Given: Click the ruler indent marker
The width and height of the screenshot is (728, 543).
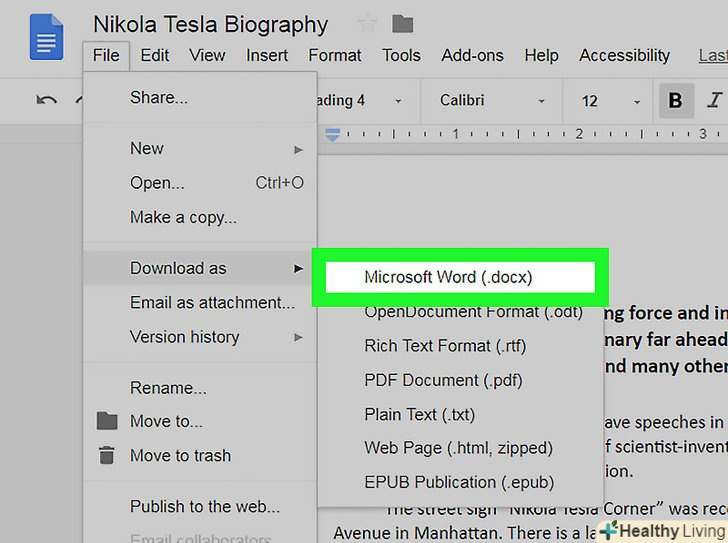Looking at the screenshot, I should 332,135.
